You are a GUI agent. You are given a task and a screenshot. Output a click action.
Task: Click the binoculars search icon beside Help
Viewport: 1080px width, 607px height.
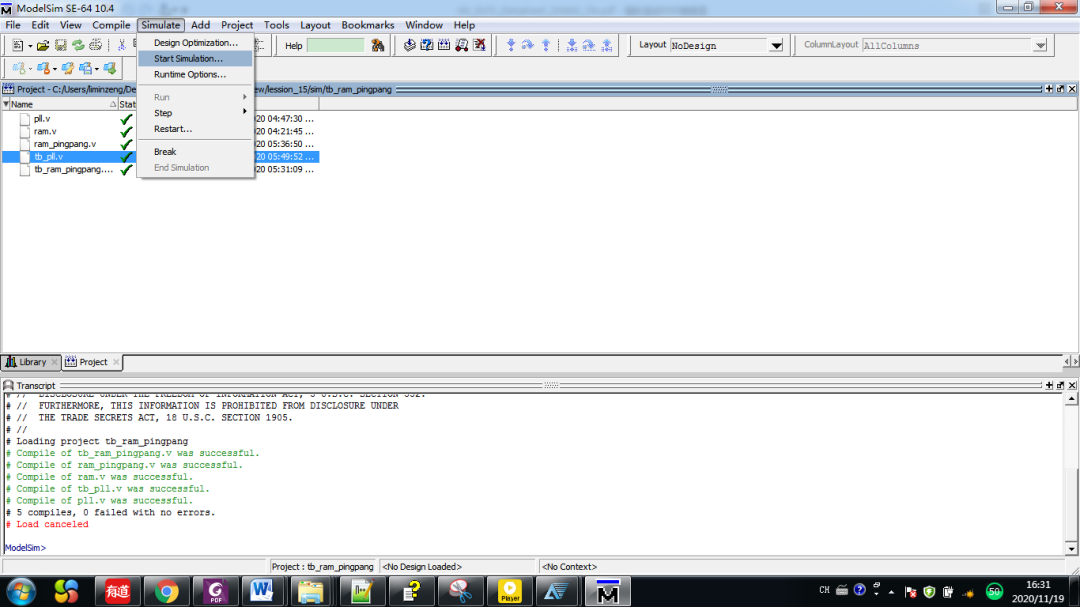point(378,46)
